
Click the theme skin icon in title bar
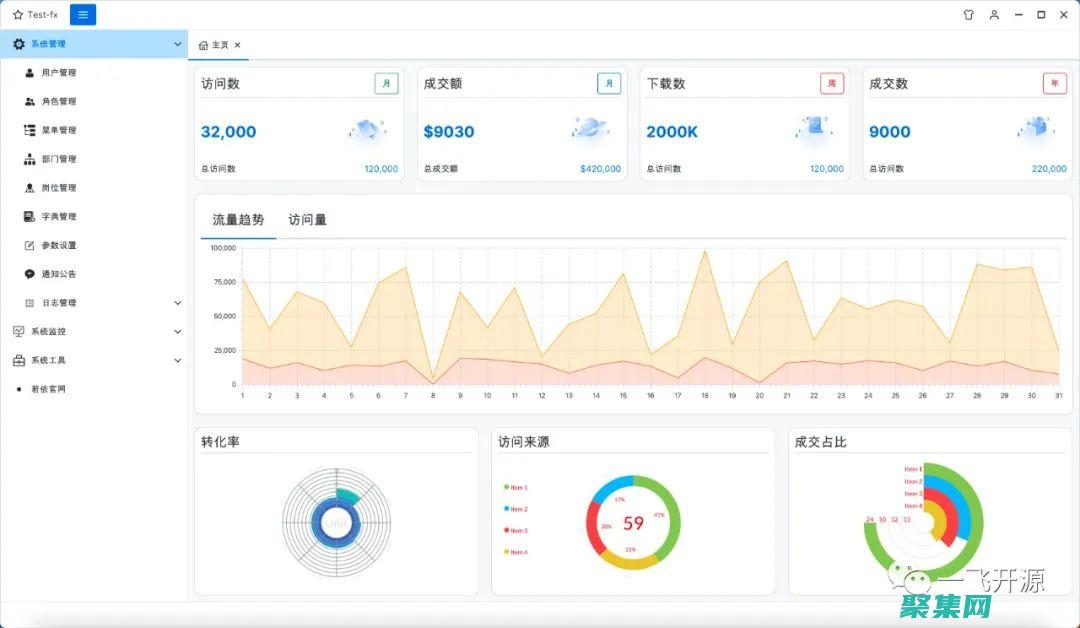click(x=969, y=14)
